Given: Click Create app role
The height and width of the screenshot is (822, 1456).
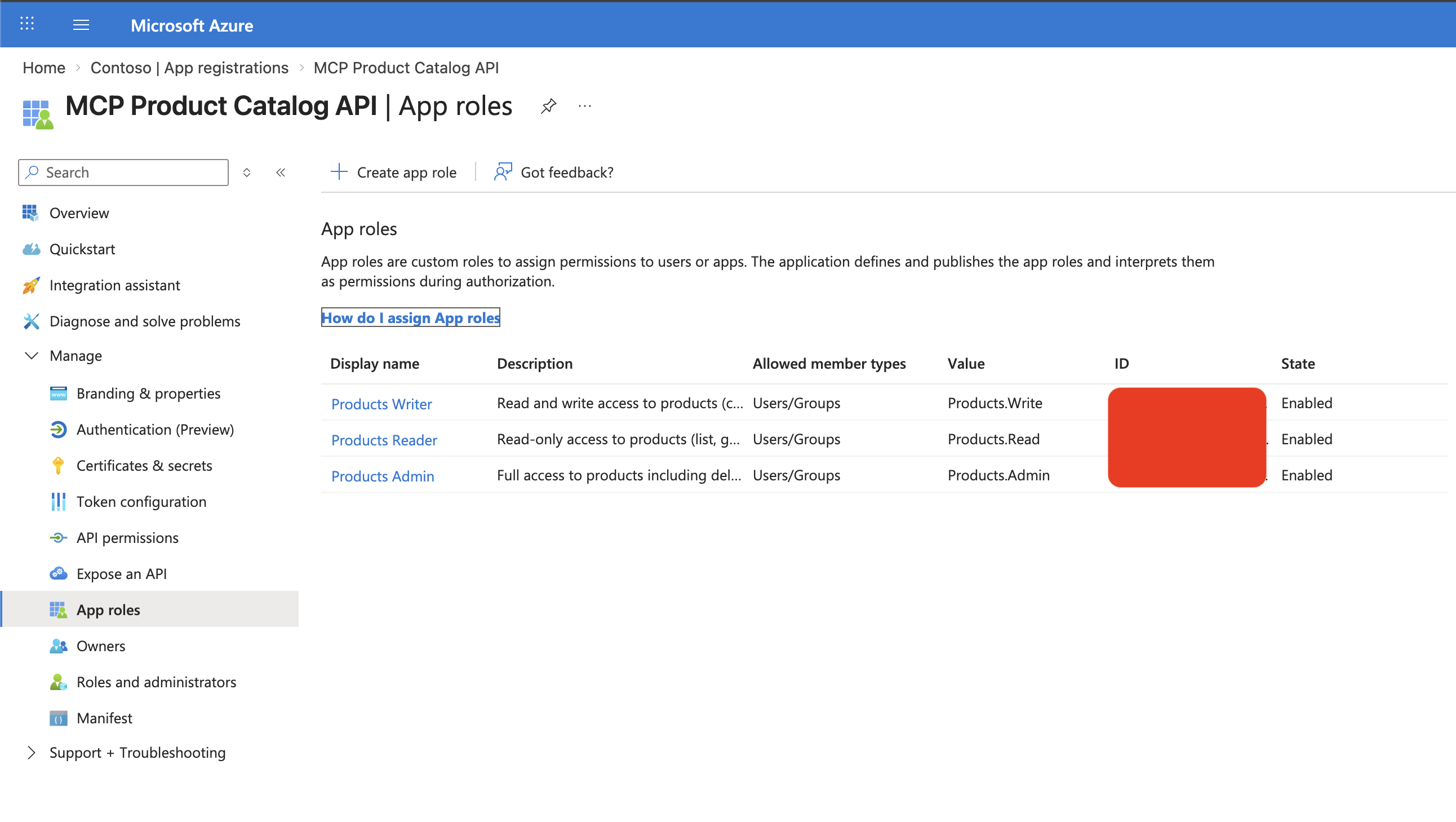Looking at the screenshot, I should tap(394, 172).
